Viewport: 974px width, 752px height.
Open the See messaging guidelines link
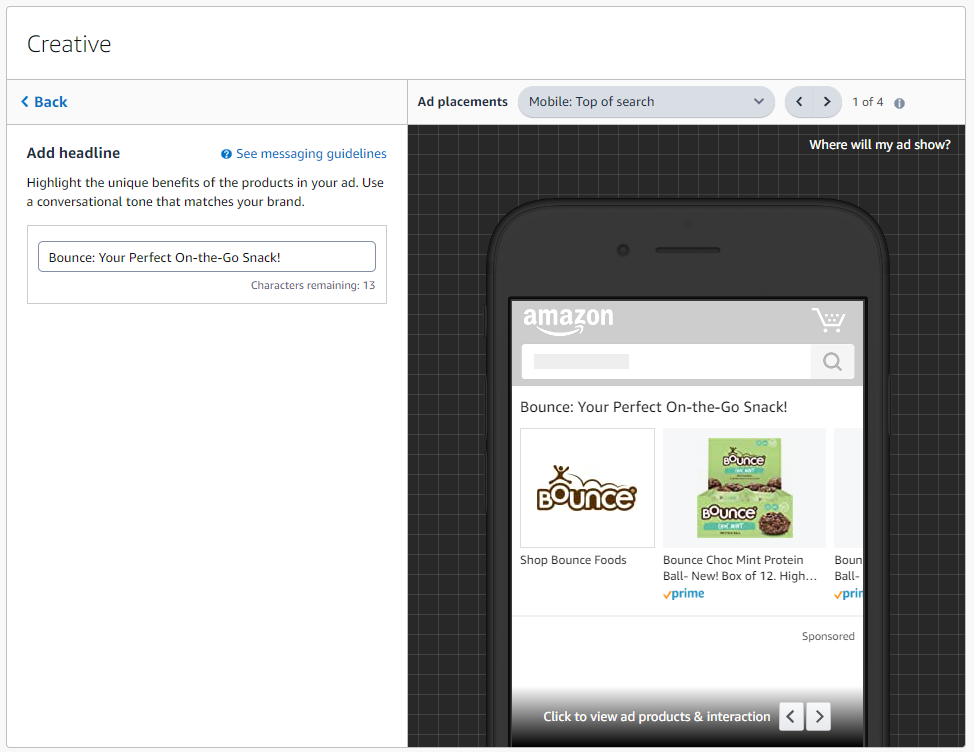311,153
